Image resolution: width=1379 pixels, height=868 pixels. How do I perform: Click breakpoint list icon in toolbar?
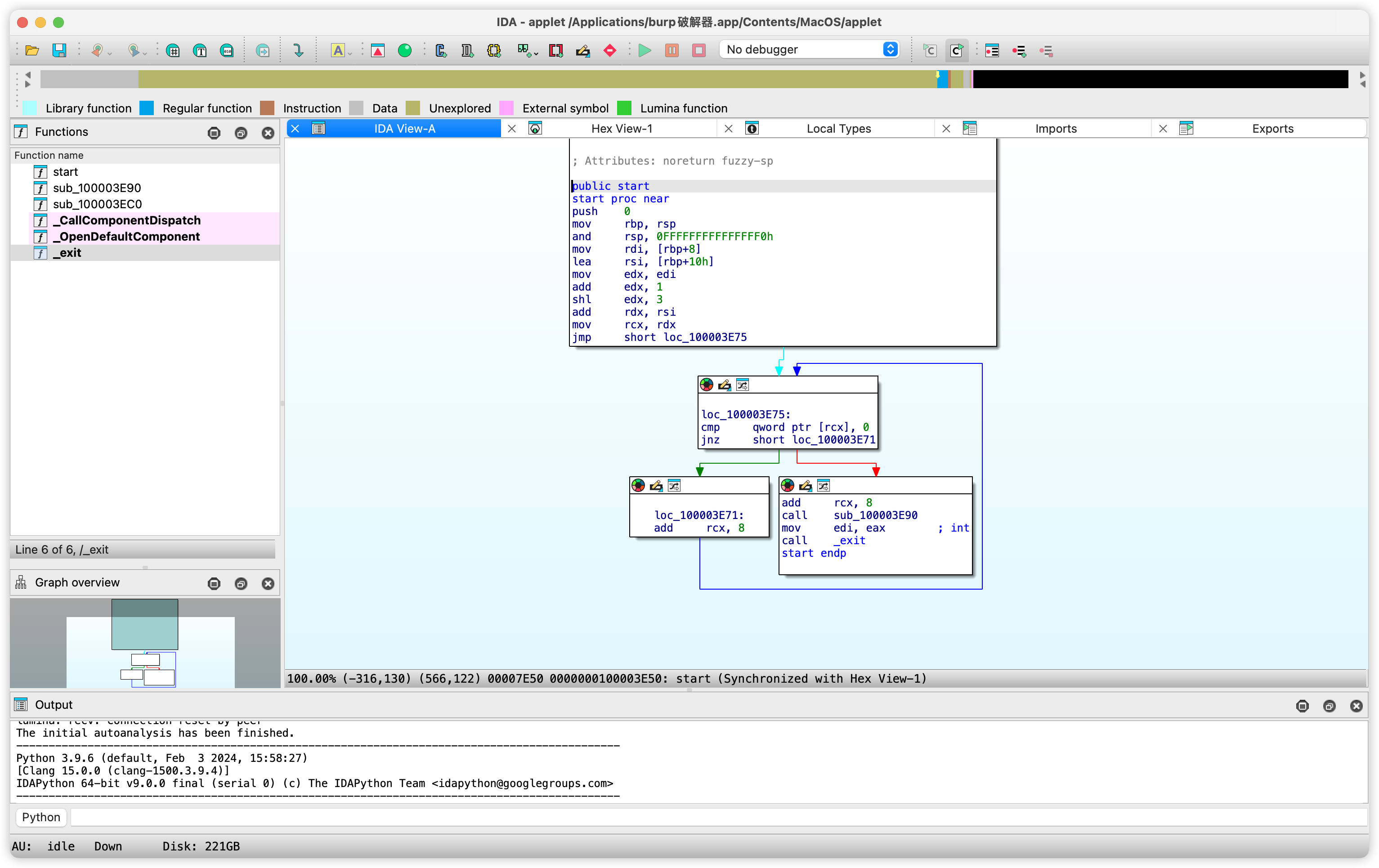pos(992,50)
